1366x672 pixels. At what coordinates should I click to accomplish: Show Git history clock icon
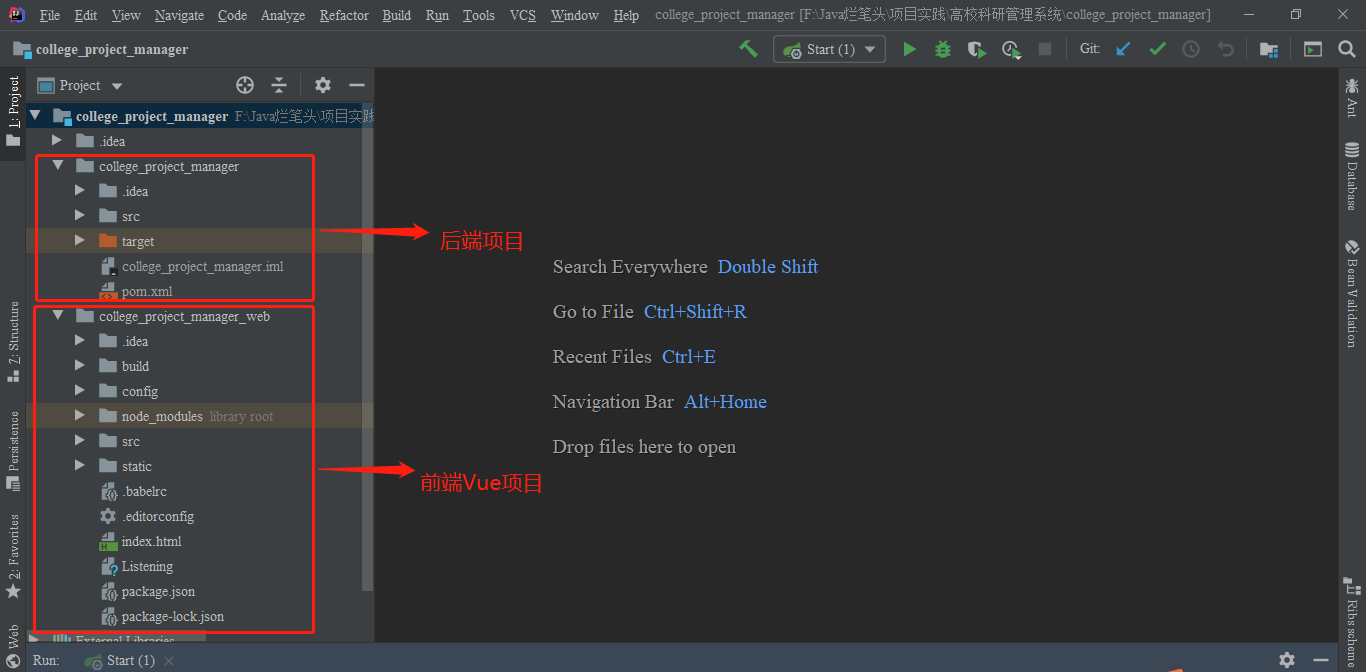pyautogui.click(x=1191, y=49)
